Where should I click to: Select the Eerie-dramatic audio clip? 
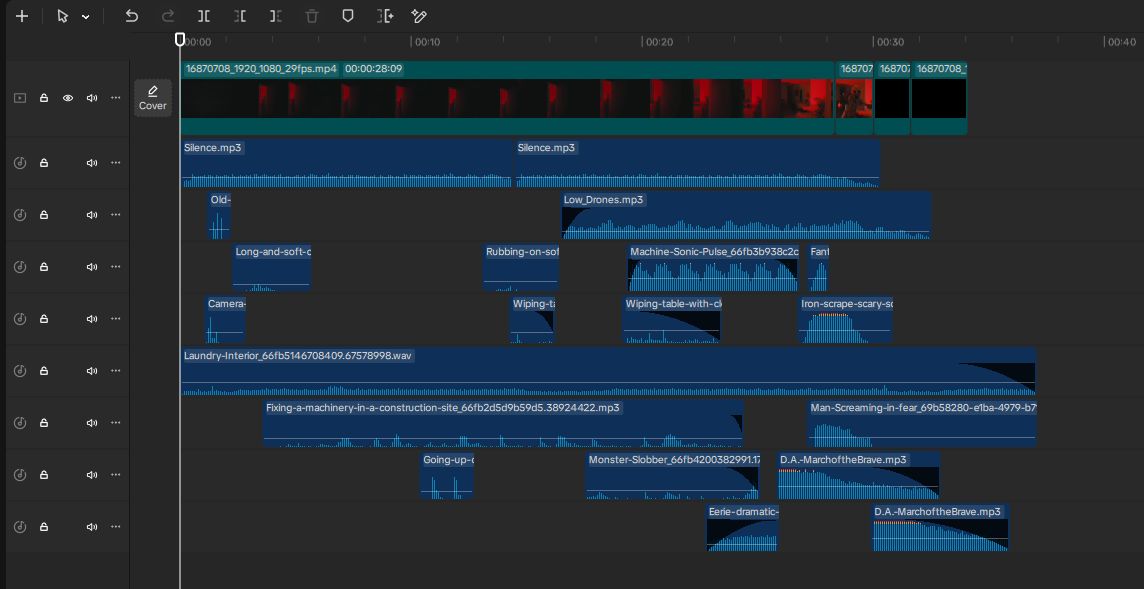coord(743,528)
